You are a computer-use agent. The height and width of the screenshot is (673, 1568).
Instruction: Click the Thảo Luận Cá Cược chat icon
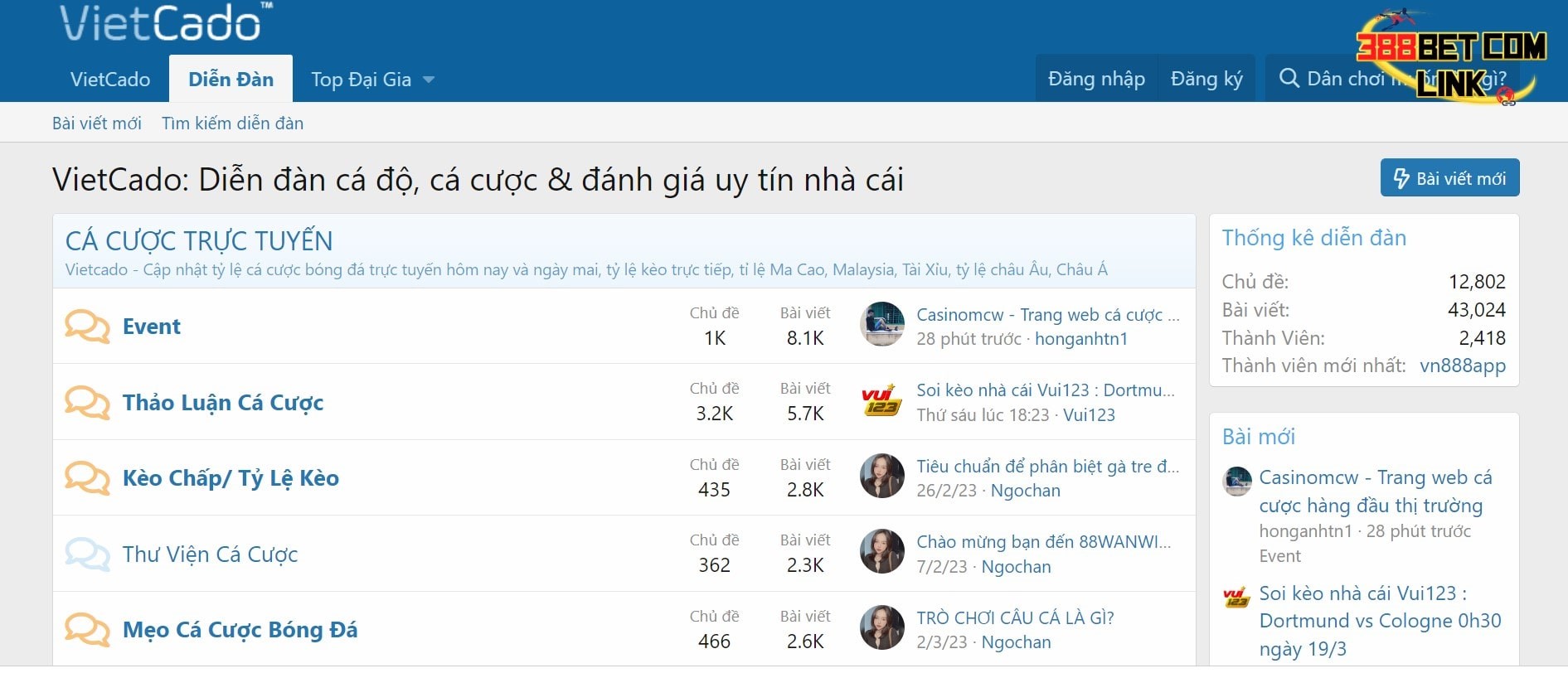(87, 402)
